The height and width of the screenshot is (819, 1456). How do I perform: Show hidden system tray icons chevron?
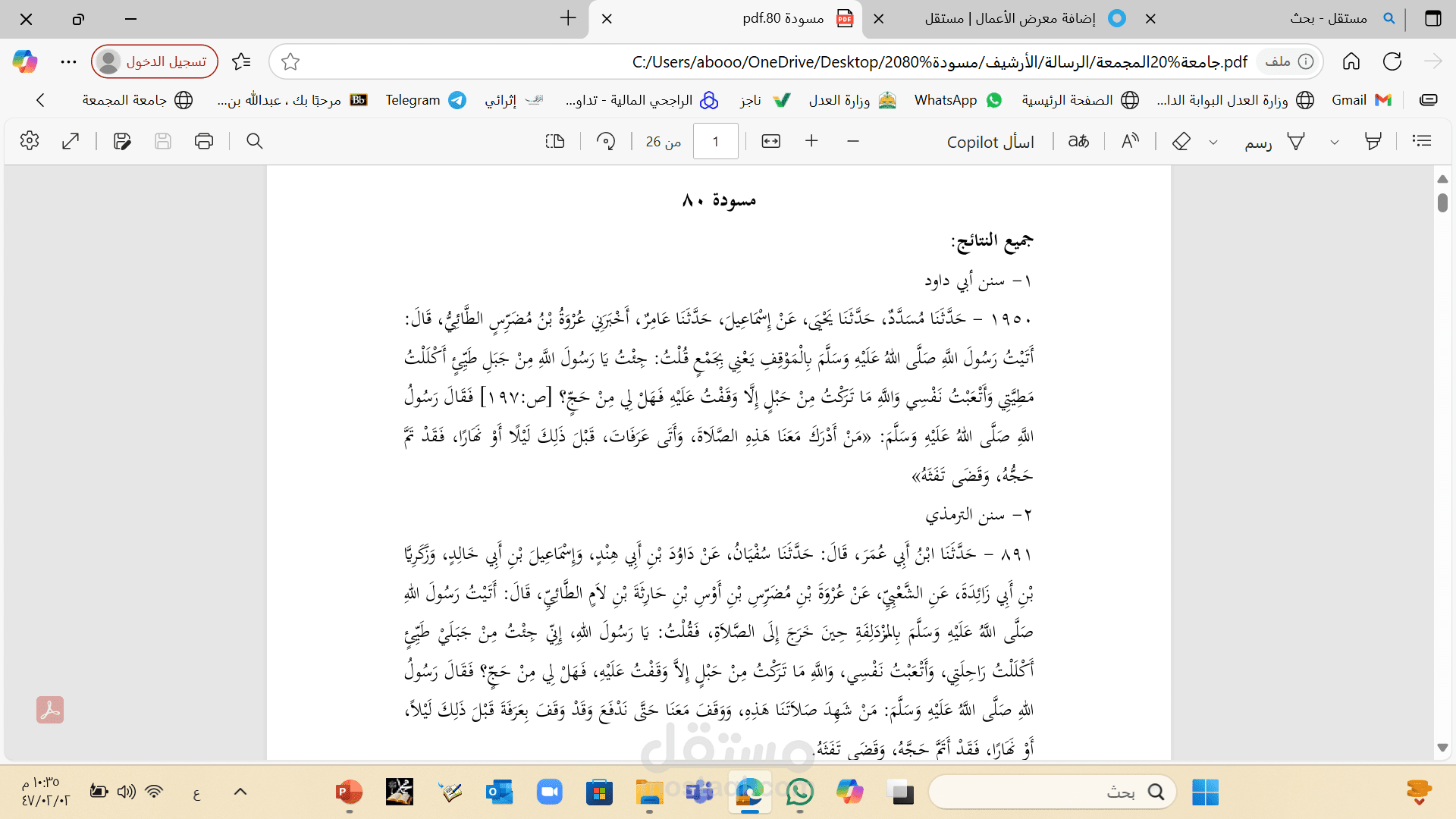[240, 792]
